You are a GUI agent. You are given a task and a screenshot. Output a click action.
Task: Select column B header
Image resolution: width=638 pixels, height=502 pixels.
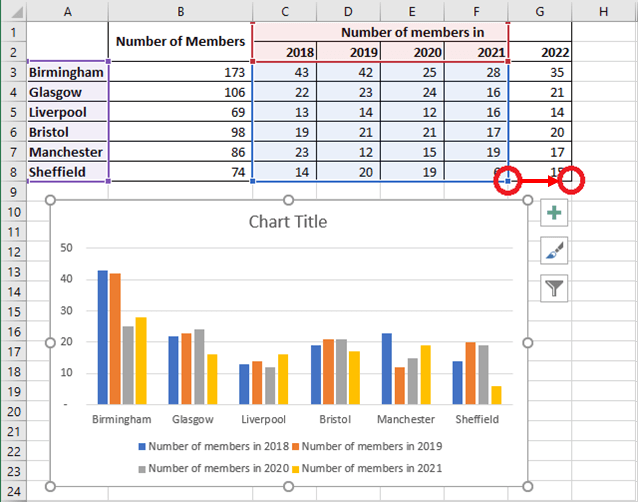tap(180, 11)
